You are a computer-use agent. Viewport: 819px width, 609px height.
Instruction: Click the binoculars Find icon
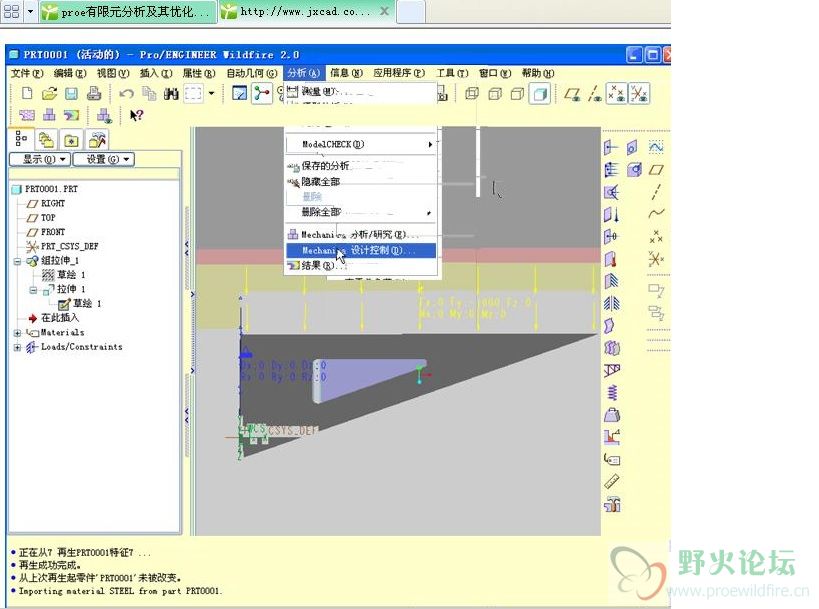171,93
